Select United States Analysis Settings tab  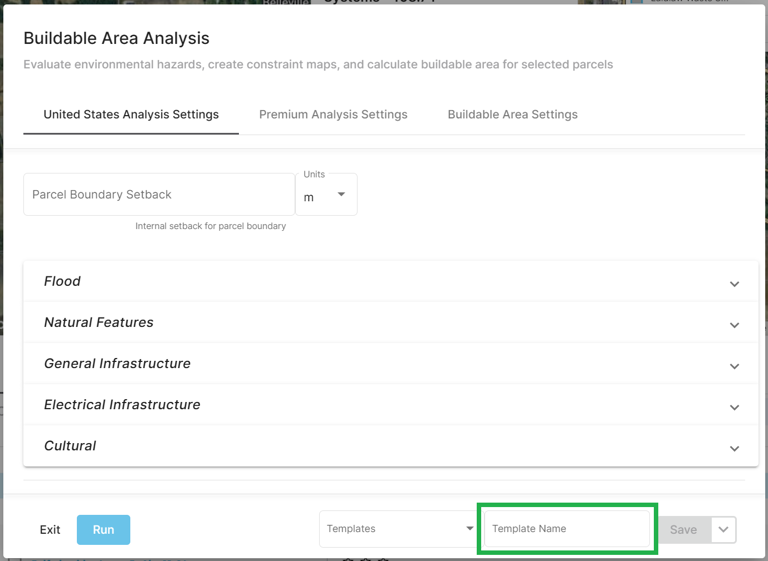pyautogui.click(x=131, y=115)
